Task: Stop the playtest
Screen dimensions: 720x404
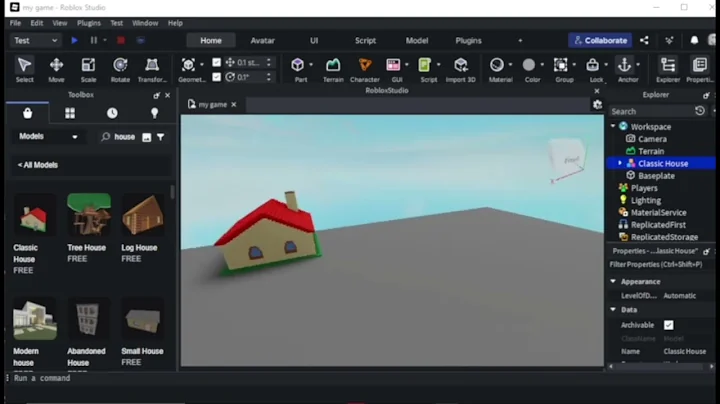Action: tap(121, 40)
